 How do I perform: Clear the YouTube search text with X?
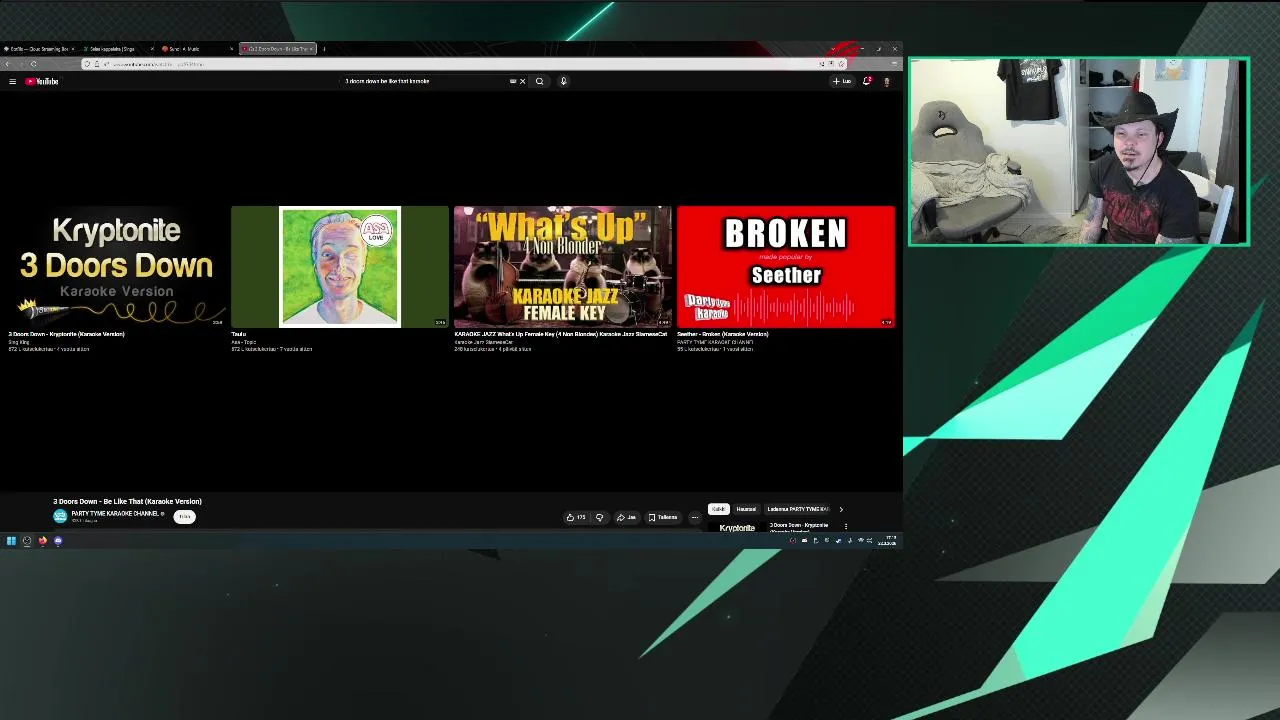click(x=522, y=81)
